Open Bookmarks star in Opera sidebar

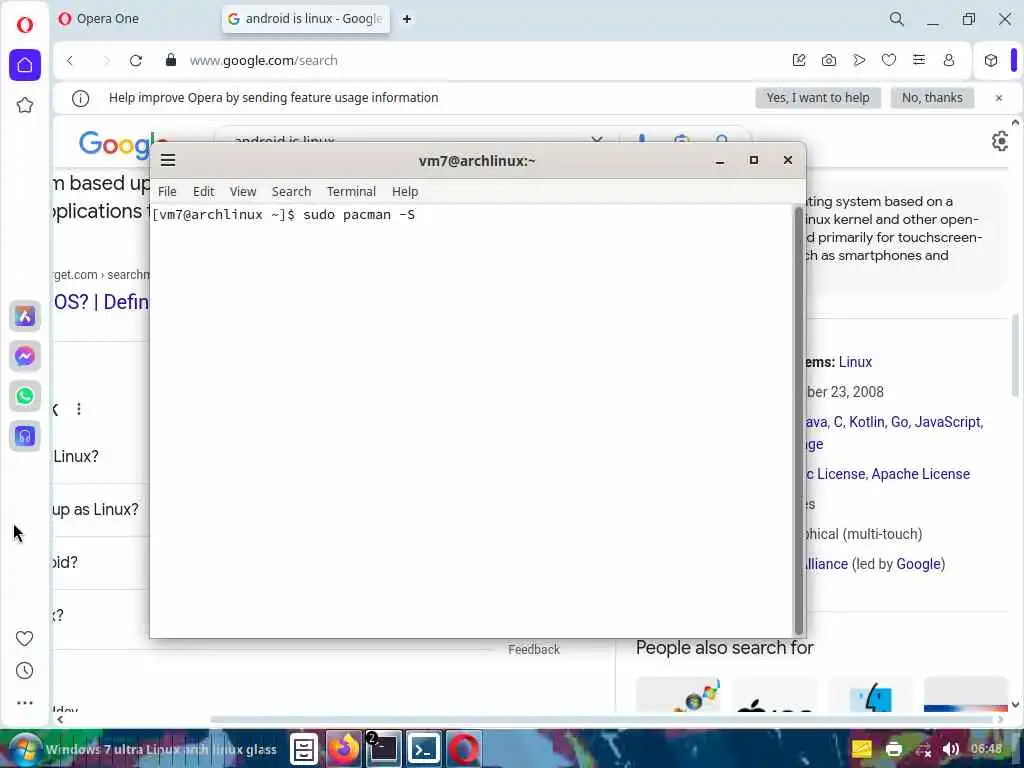(x=25, y=105)
